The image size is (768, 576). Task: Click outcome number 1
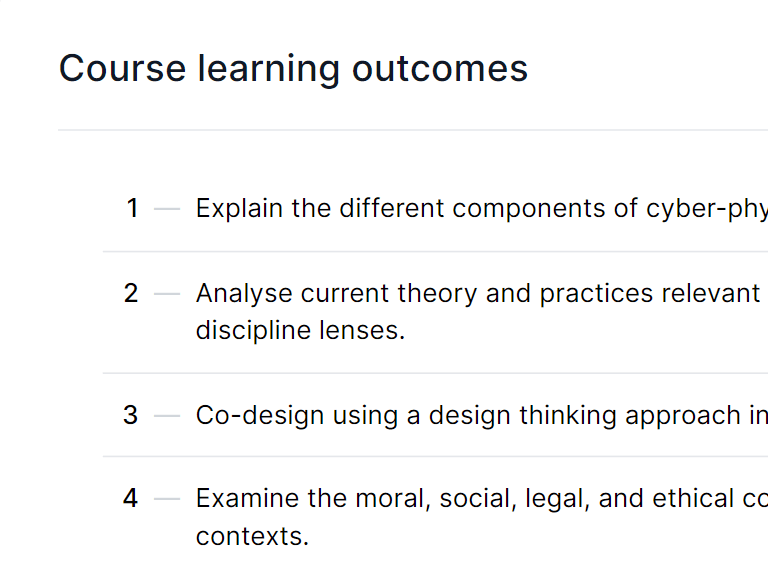(132, 209)
